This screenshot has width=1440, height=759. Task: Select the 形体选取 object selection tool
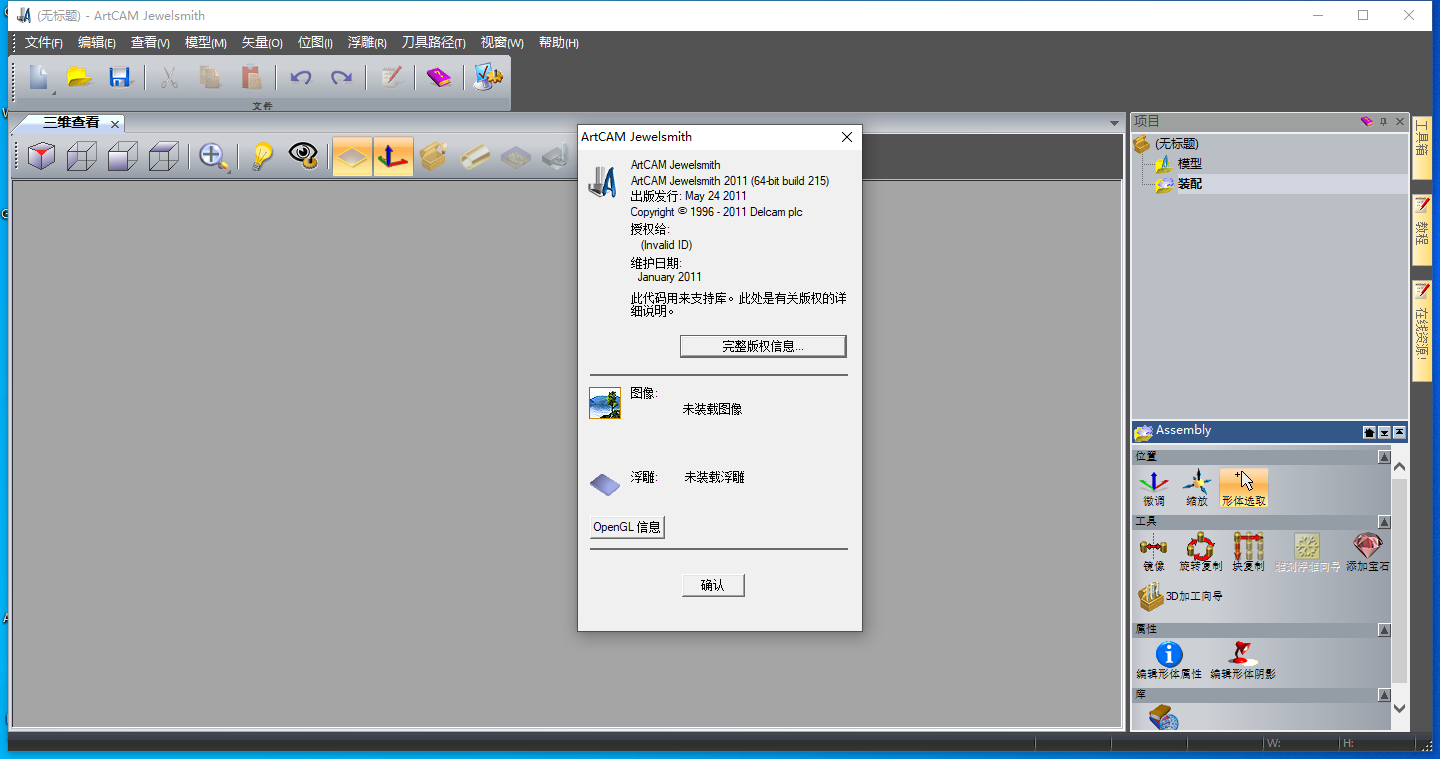click(1244, 488)
